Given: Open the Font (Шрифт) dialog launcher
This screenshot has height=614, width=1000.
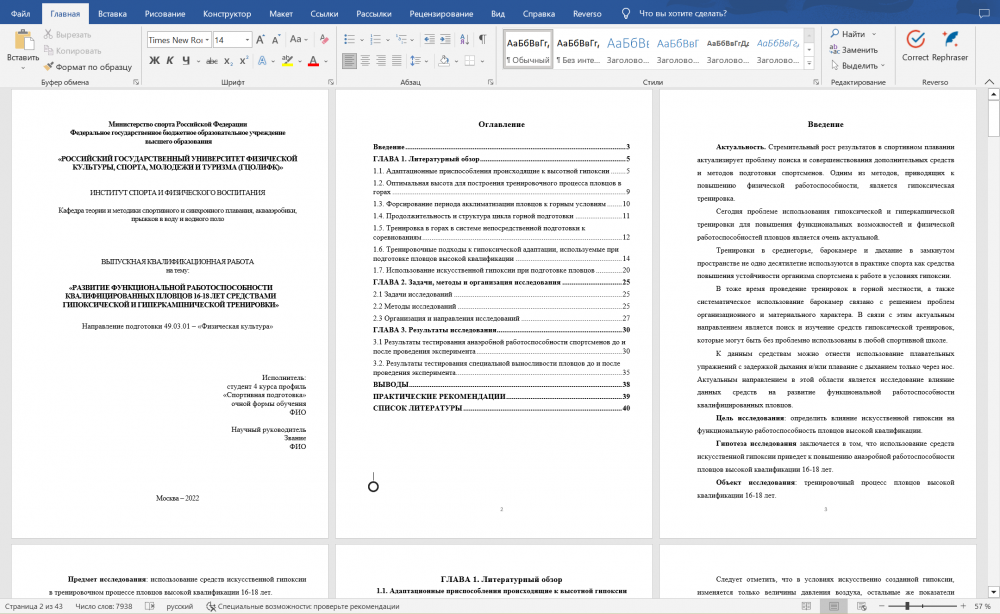Looking at the screenshot, I should [330, 82].
